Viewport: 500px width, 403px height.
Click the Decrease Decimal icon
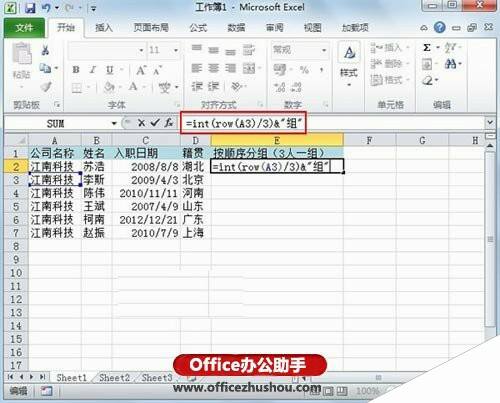tap(296, 87)
